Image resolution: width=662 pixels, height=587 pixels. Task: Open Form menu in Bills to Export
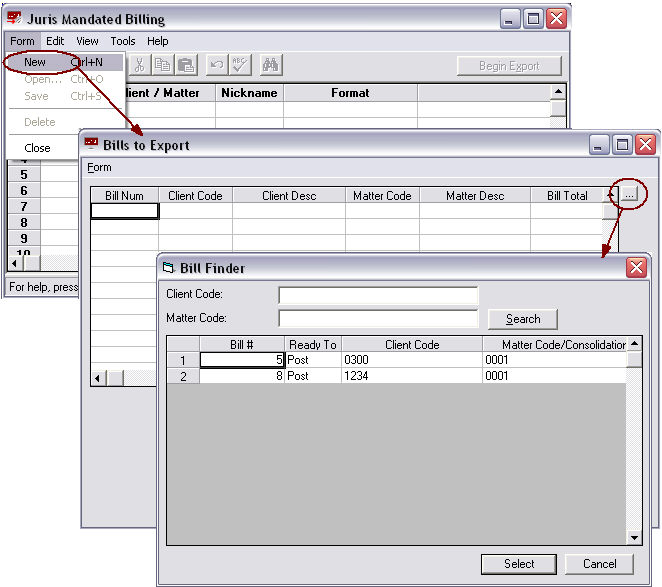click(x=99, y=167)
